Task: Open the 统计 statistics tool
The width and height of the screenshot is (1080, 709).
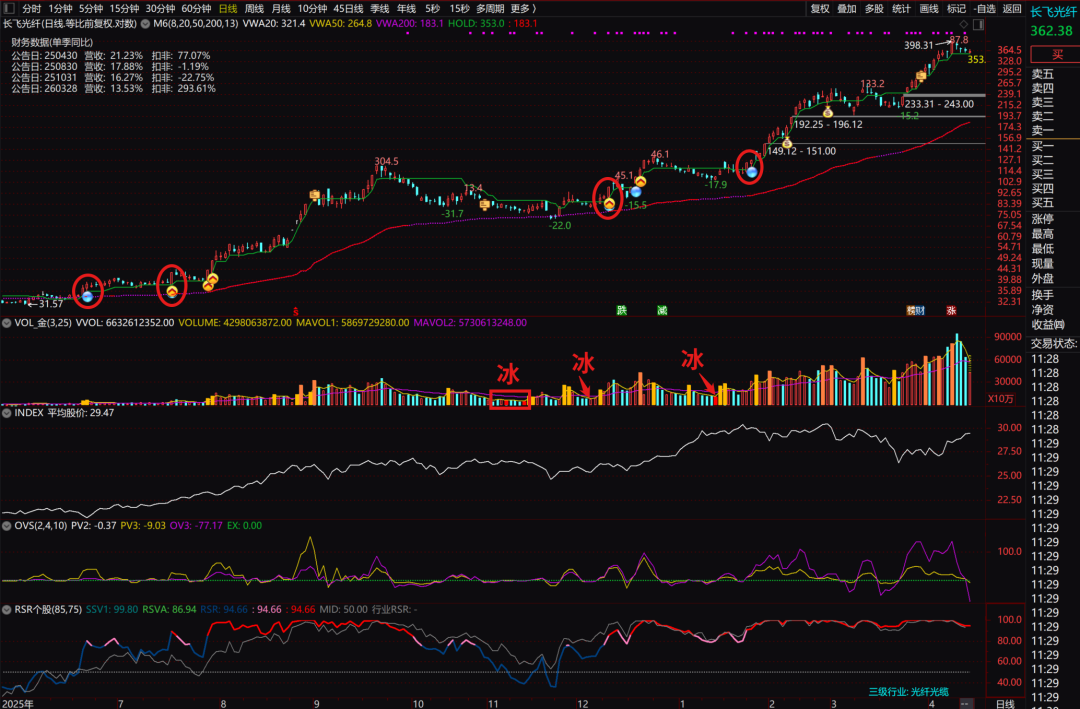Action: point(901,8)
